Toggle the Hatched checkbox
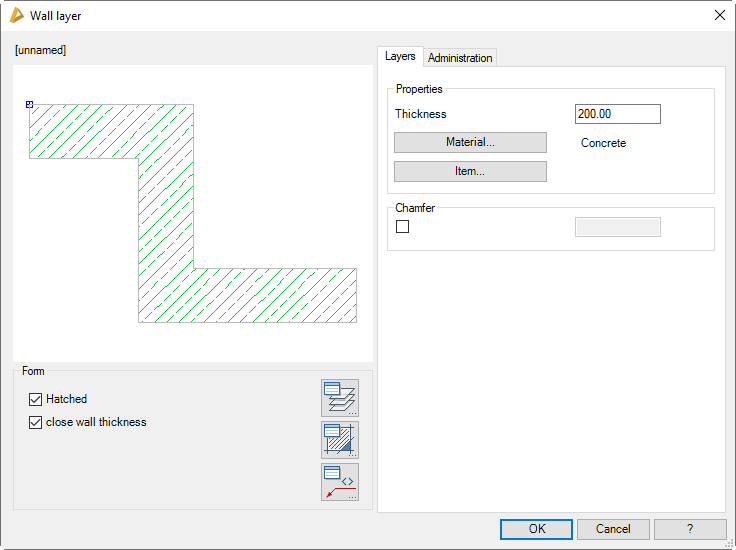The image size is (736, 550). [36, 399]
